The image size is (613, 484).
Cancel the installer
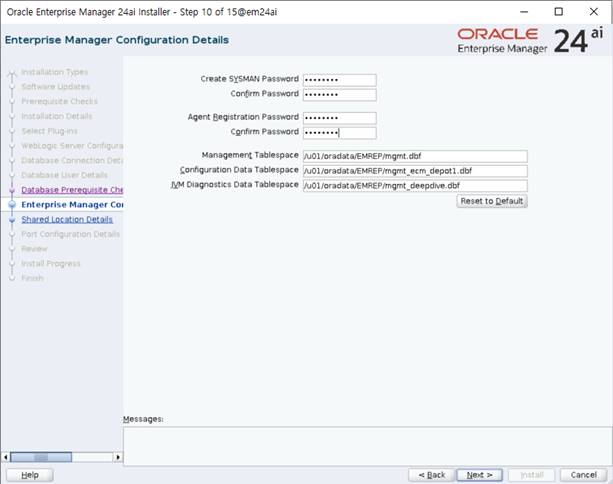pos(584,475)
